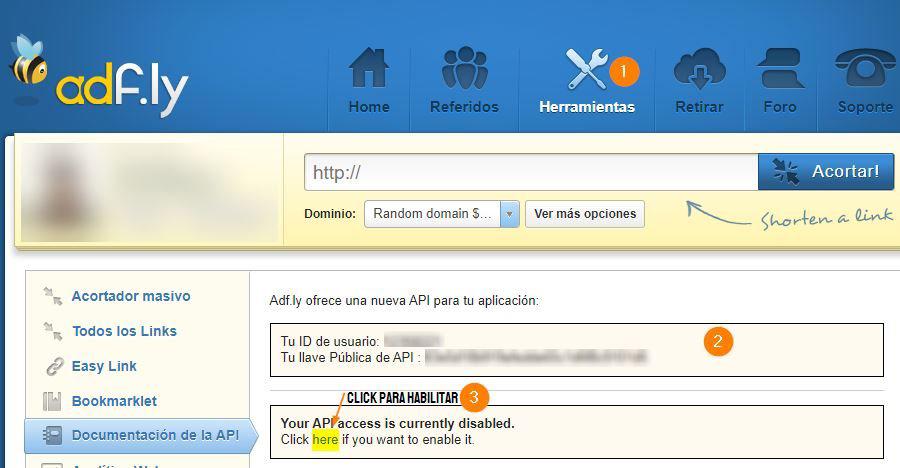The height and width of the screenshot is (468, 900).
Task: Open the Retirar cloud download icon
Action: [699, 69]
